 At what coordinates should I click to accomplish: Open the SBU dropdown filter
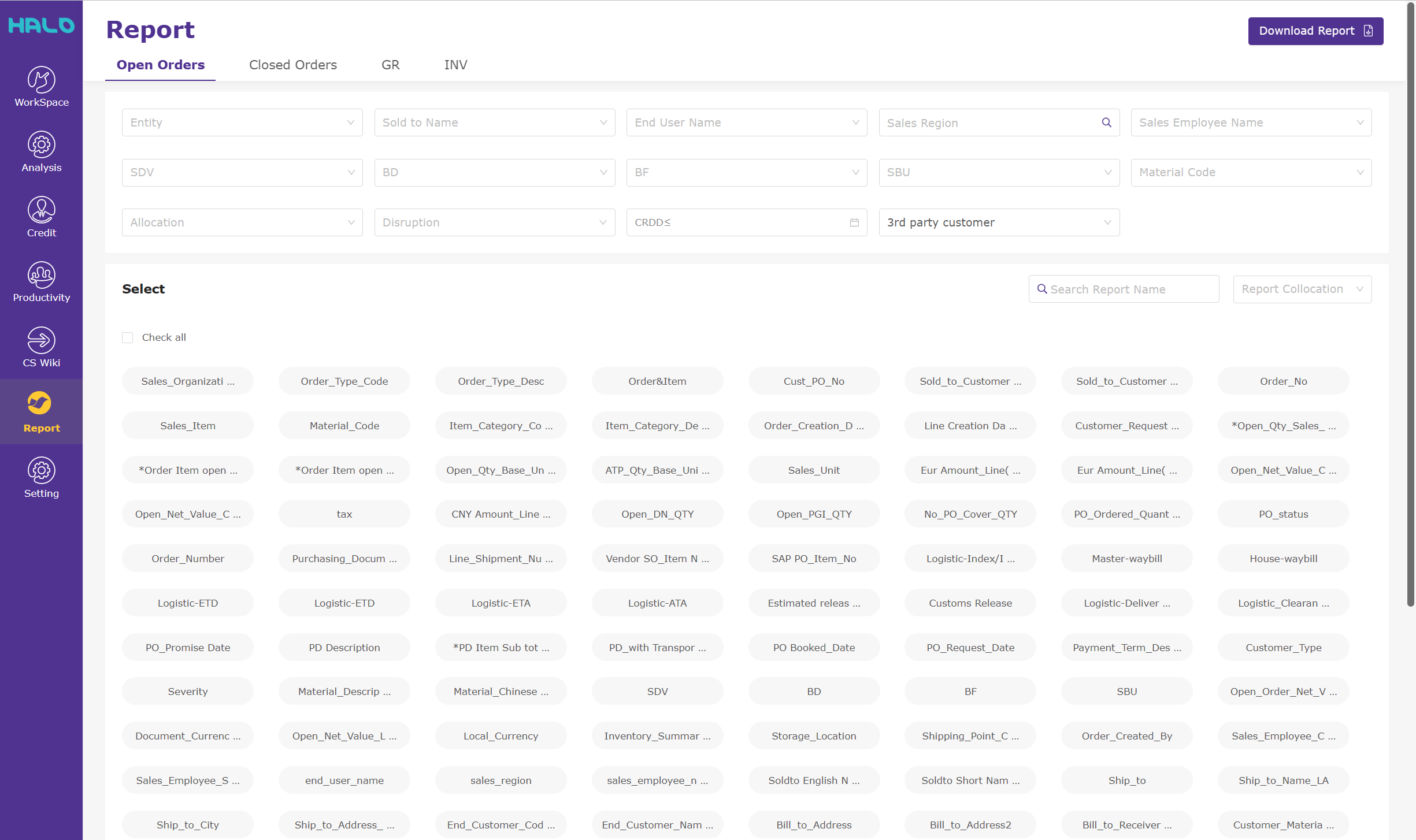click(x=996, y=172)
